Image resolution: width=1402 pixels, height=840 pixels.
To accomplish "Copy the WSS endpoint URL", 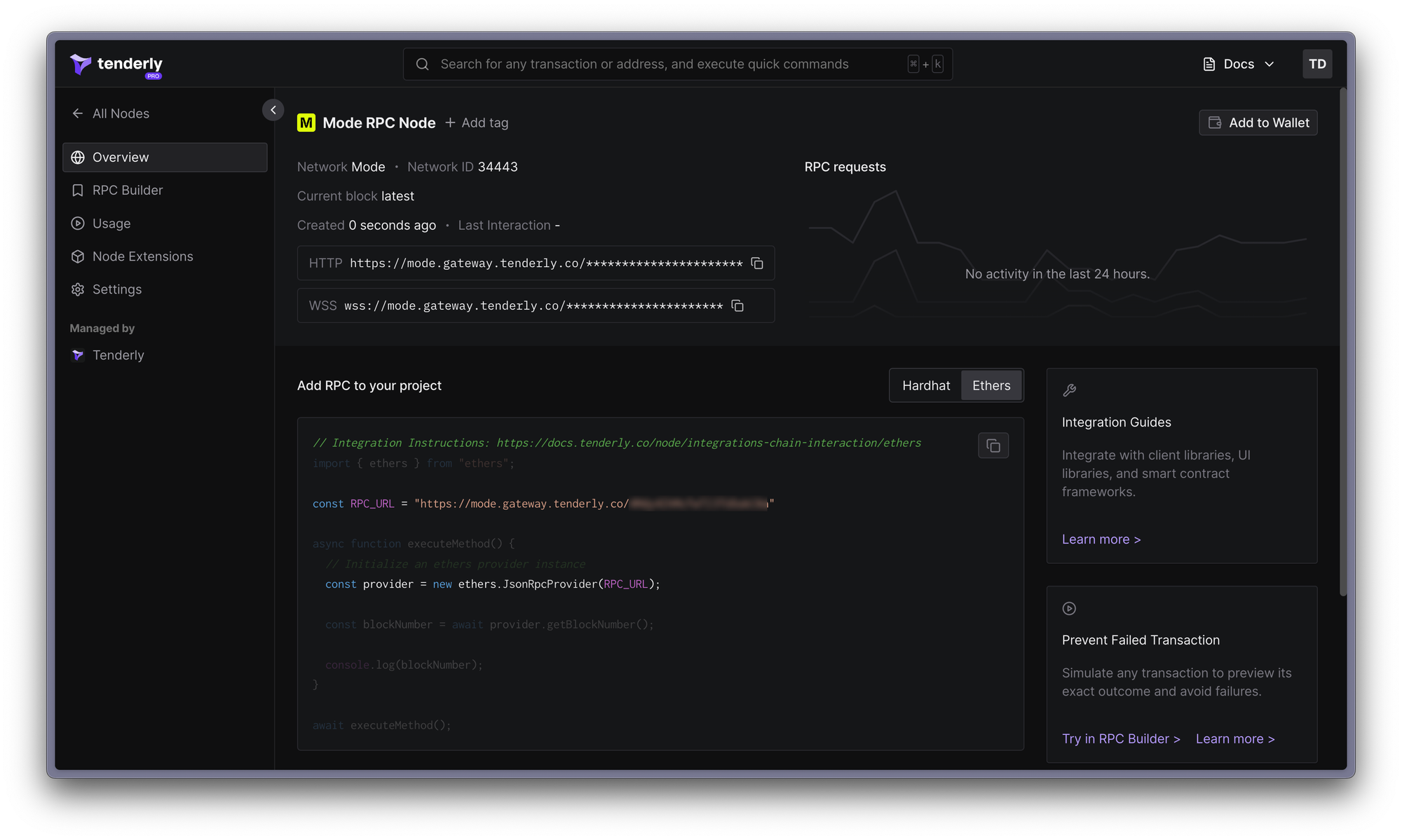I will [737, 305].
